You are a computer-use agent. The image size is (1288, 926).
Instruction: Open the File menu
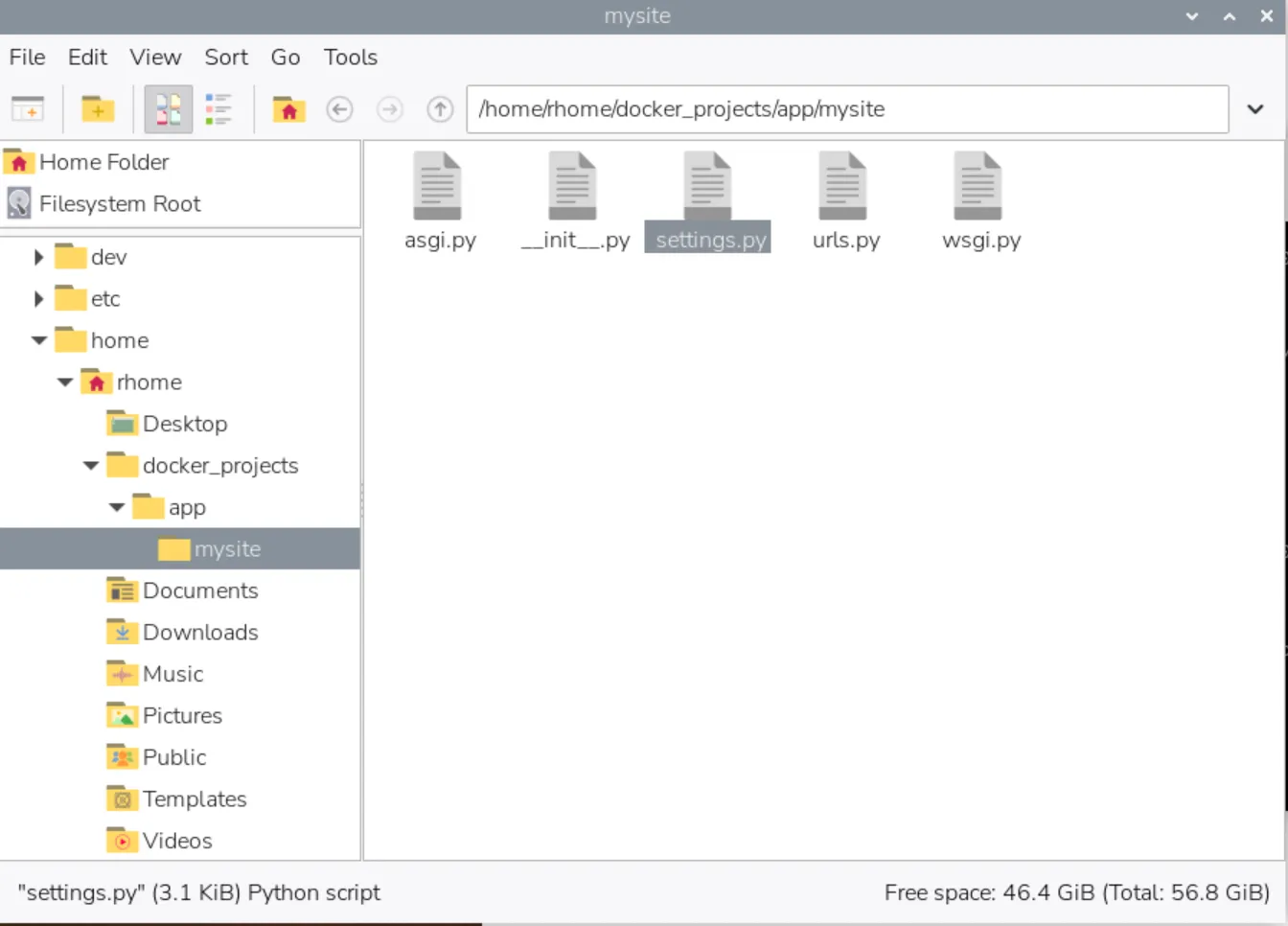(x=27, y=58)
